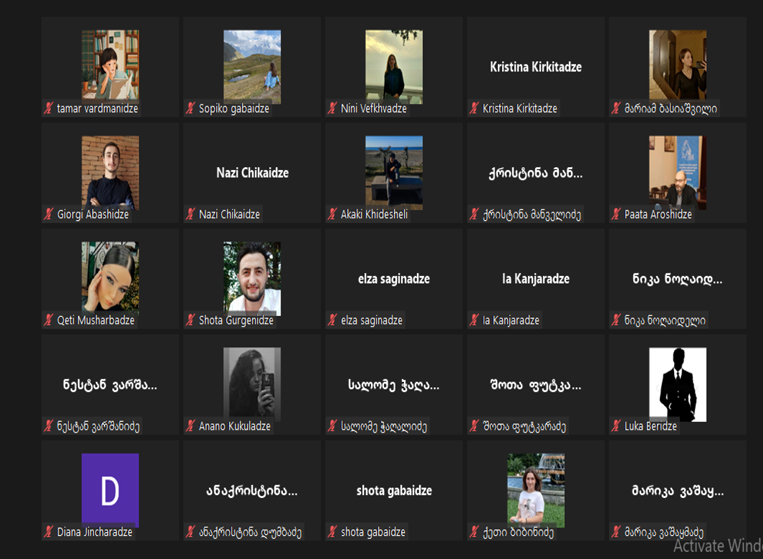Click the muted microphone icon next to Paata Aroshidze
The height and width of the screenshot is (559, 763).
616,215
